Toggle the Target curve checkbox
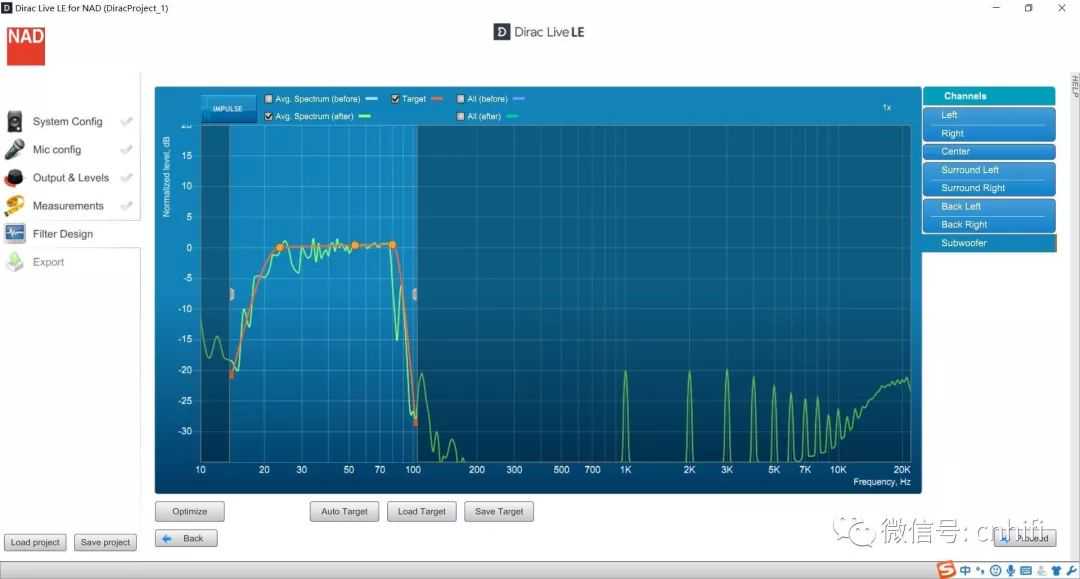 [396, 99]
